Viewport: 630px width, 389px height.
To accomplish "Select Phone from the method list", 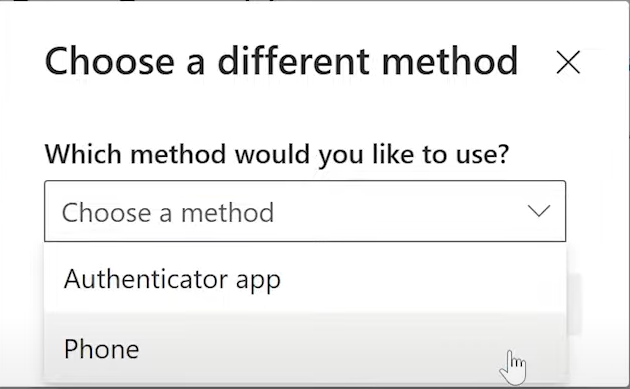I will click(305, 348).
